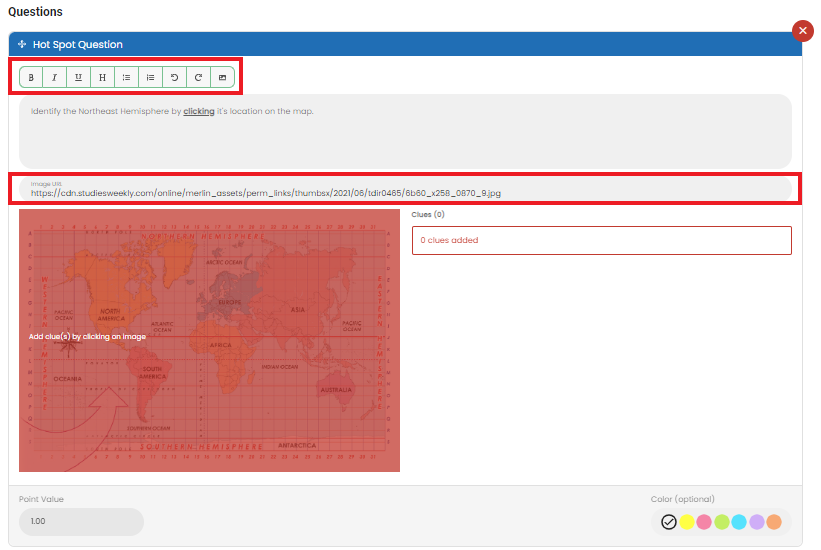
Task: Undo the last edit
Action: (174, 78)
